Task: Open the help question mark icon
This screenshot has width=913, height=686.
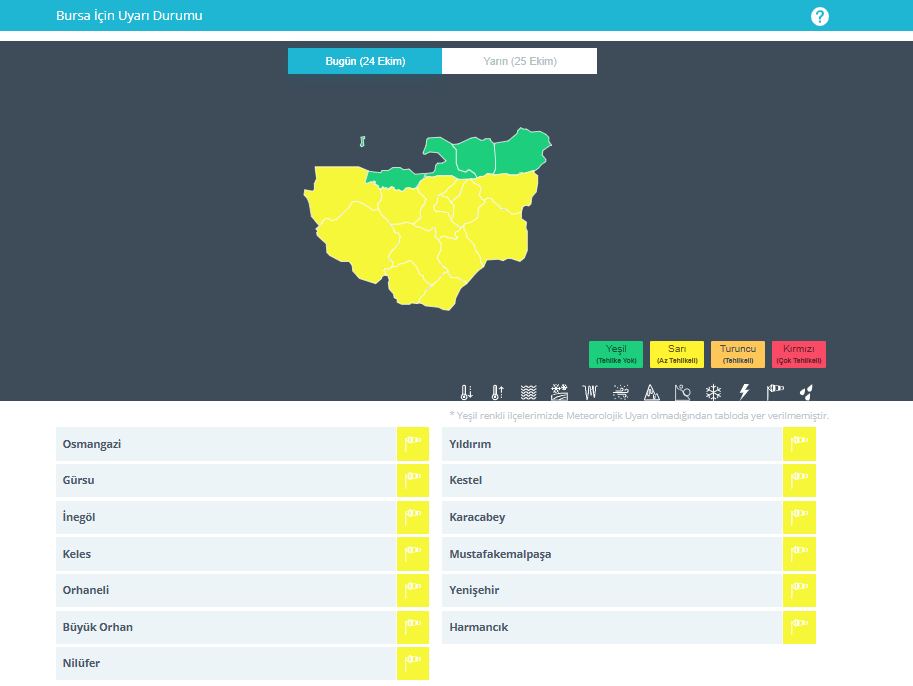Action: coord(820,16)
